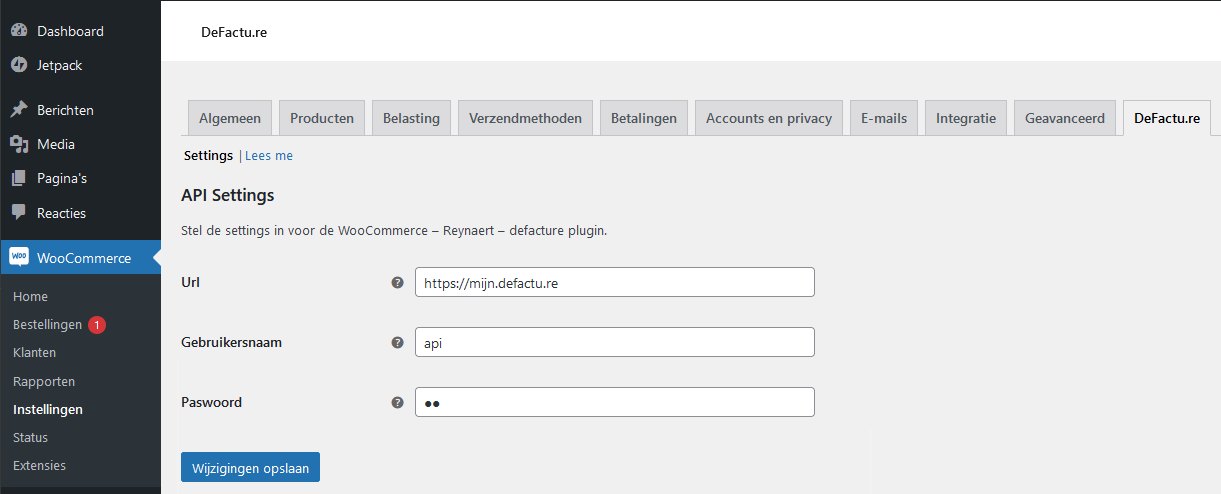Select the Geavanceerd tab
Screen dimensions: 1221x494
(1065, 118)
